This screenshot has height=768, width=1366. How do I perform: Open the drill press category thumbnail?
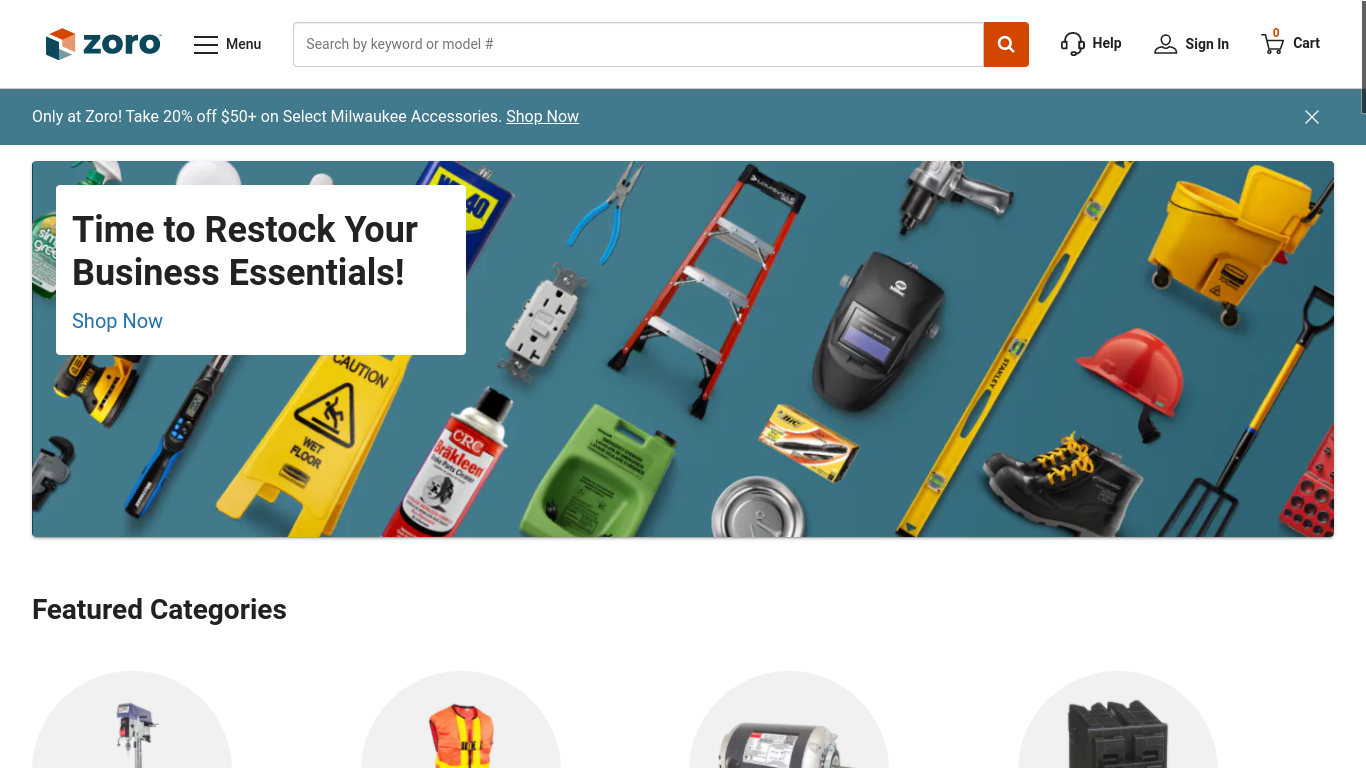(132, 720)
